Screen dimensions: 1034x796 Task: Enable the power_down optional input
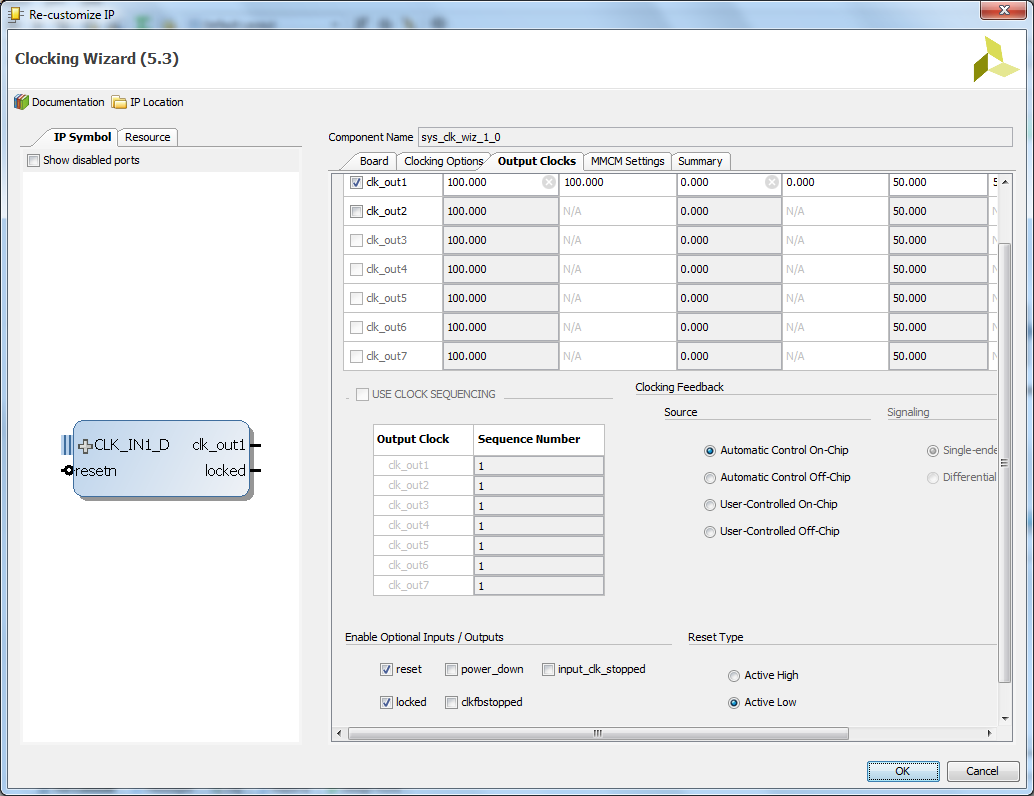click(x=451, y=669)
